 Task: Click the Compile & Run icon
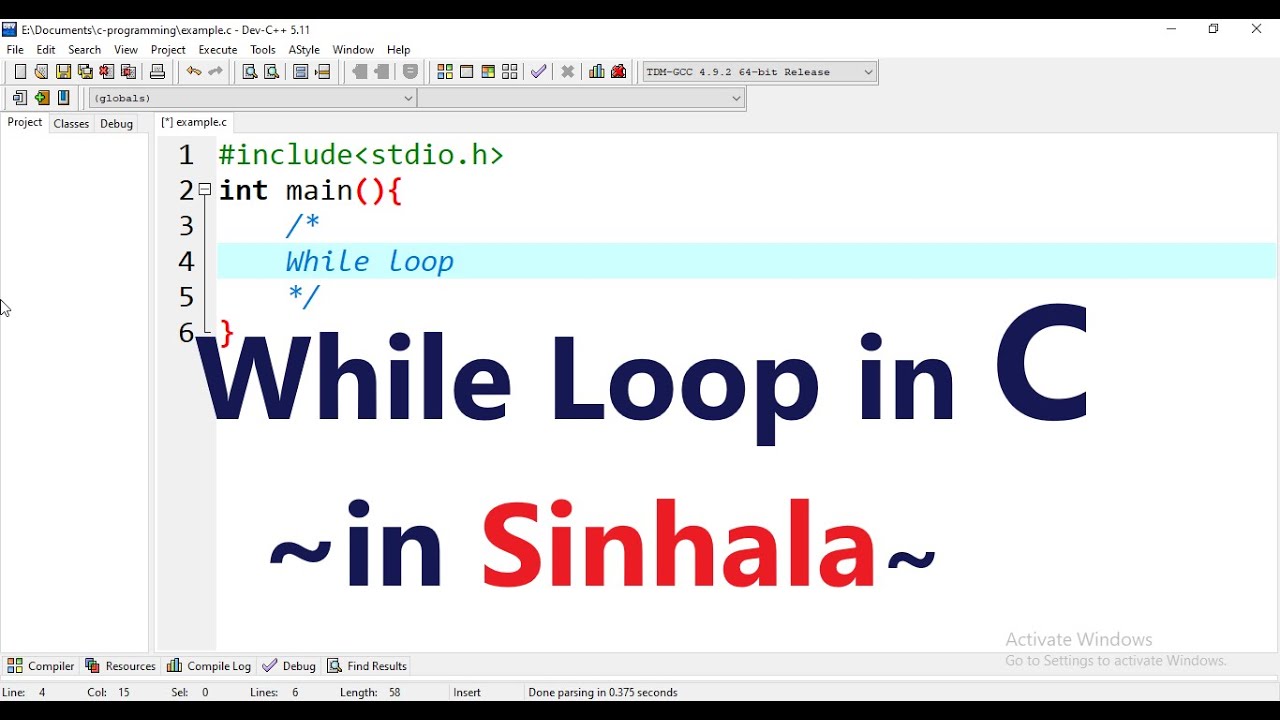[x=488, y=72]
